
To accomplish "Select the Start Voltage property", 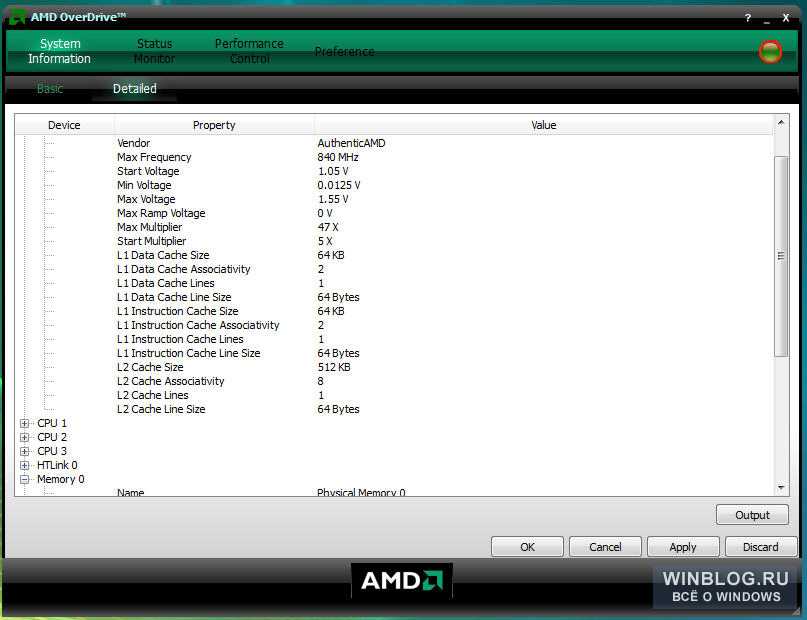I will 148,171.
